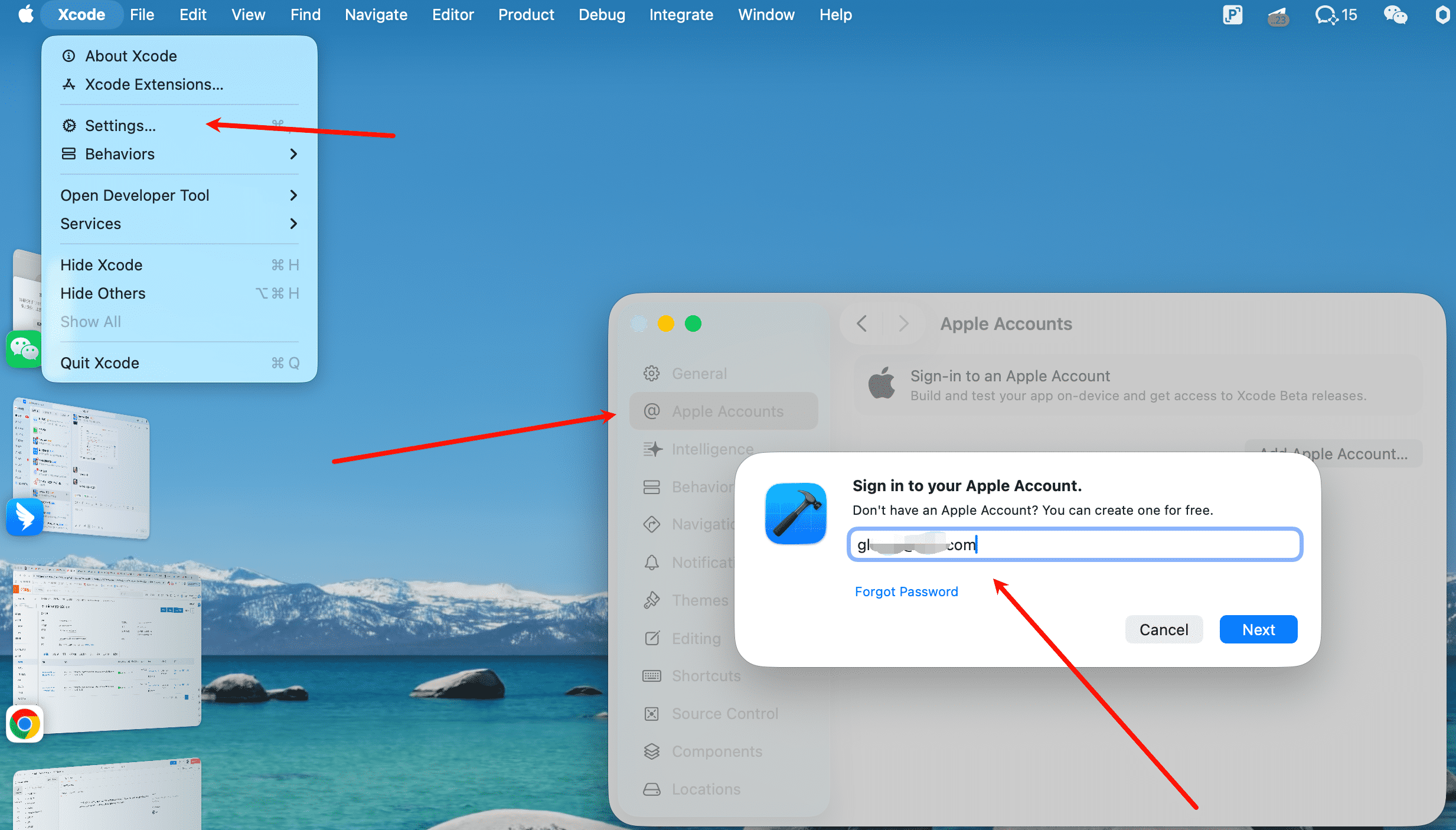This screenshot has height=830, width=1456.
Task: Open the Chrome icon on left side
Action: click(x=25, y=724)
